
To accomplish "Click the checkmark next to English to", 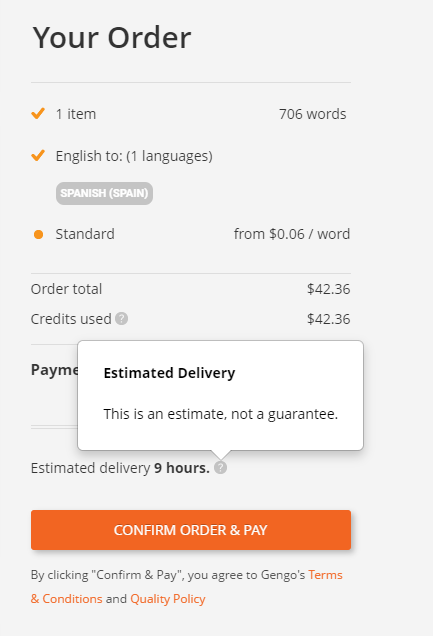I will coord(38,155).
